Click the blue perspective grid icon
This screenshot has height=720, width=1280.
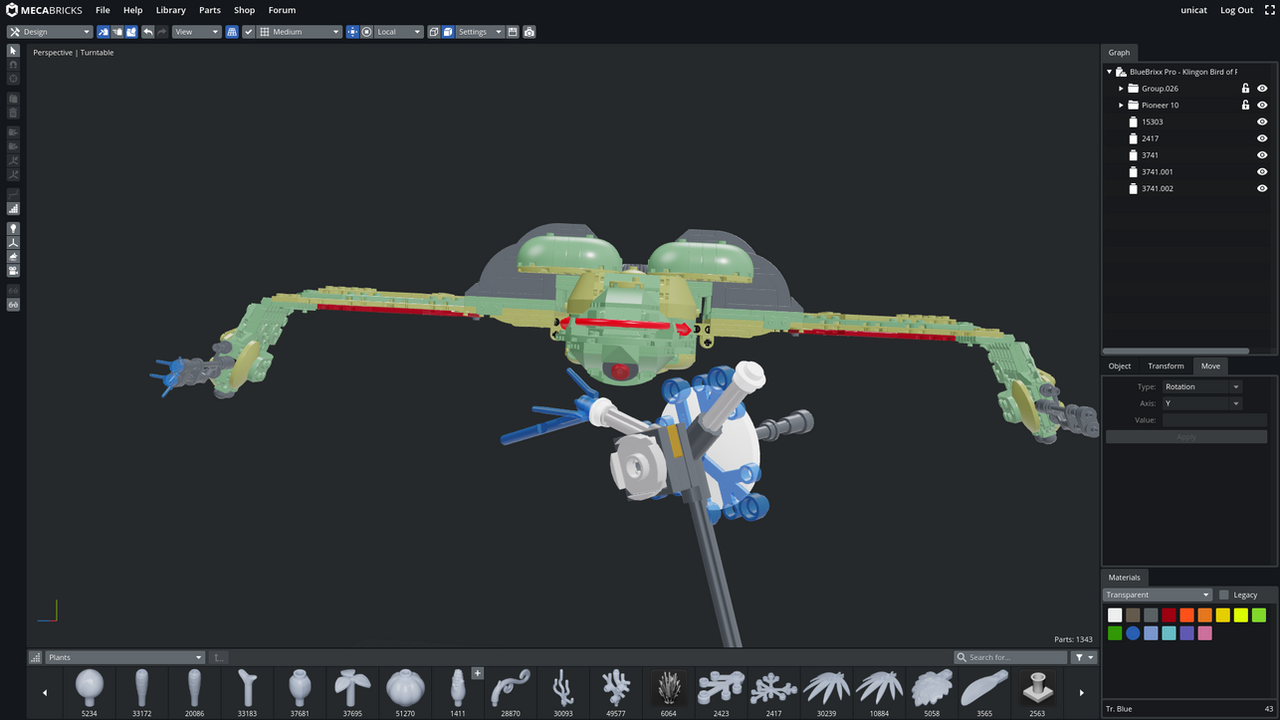[x=232, y=32]
